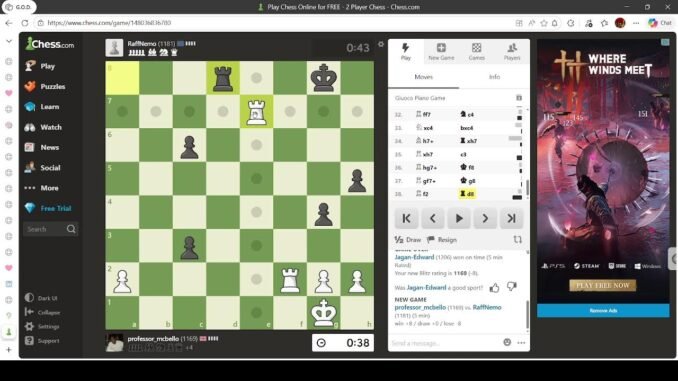Image resolution: width=678 pixels, height=381 pixels.
Task: Click the Chess.com logo
Action: 50,44
